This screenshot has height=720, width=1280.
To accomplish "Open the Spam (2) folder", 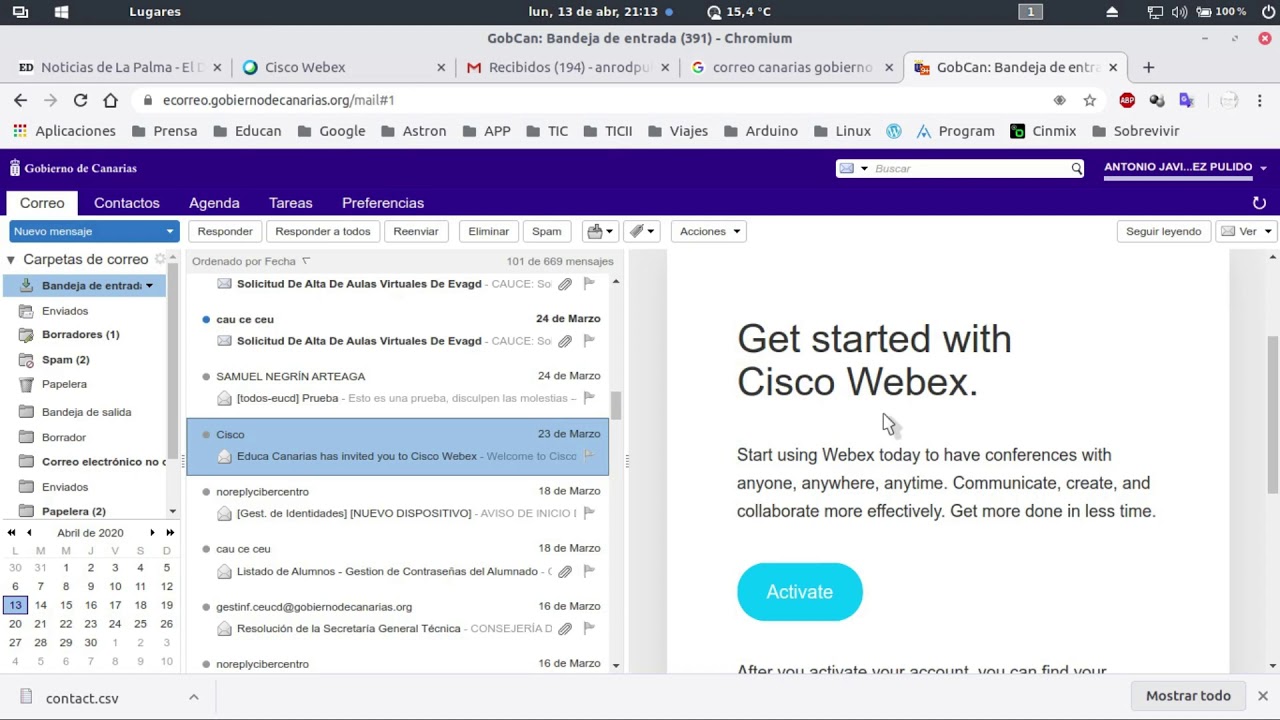I will (x=65, y=360).
